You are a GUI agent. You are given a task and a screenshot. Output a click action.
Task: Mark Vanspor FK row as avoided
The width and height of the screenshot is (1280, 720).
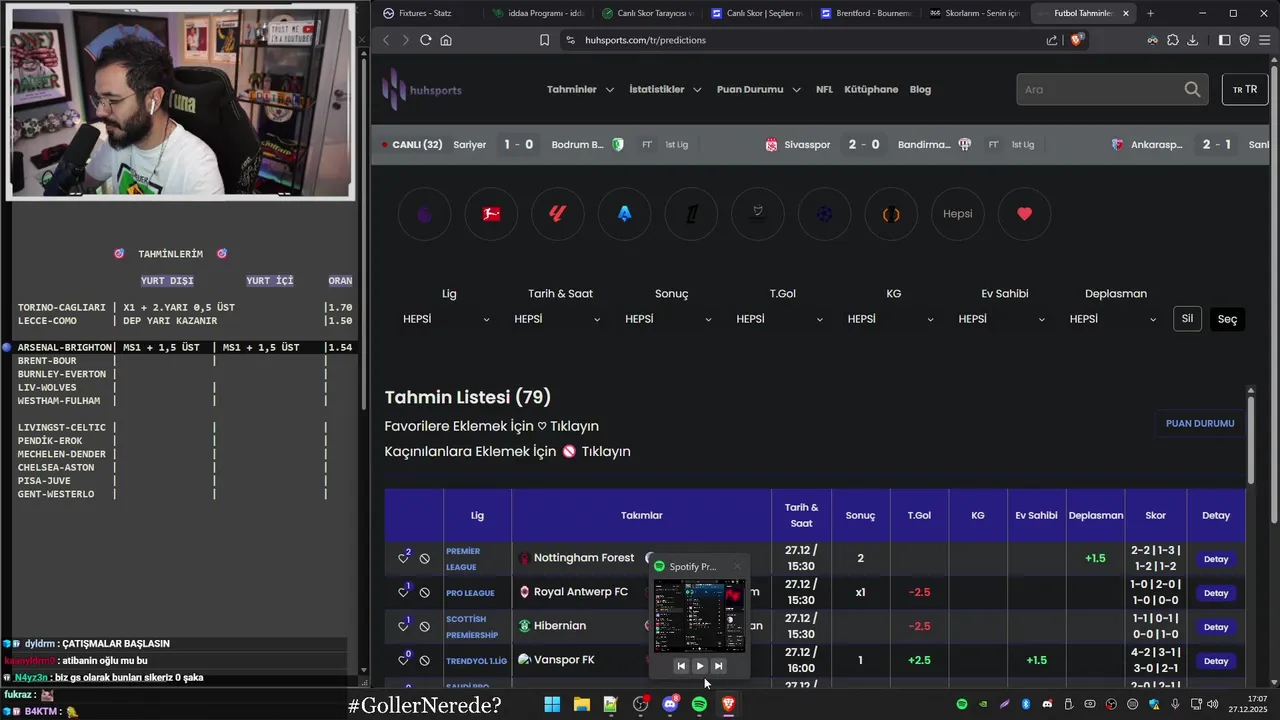click(x=424, y=661)
